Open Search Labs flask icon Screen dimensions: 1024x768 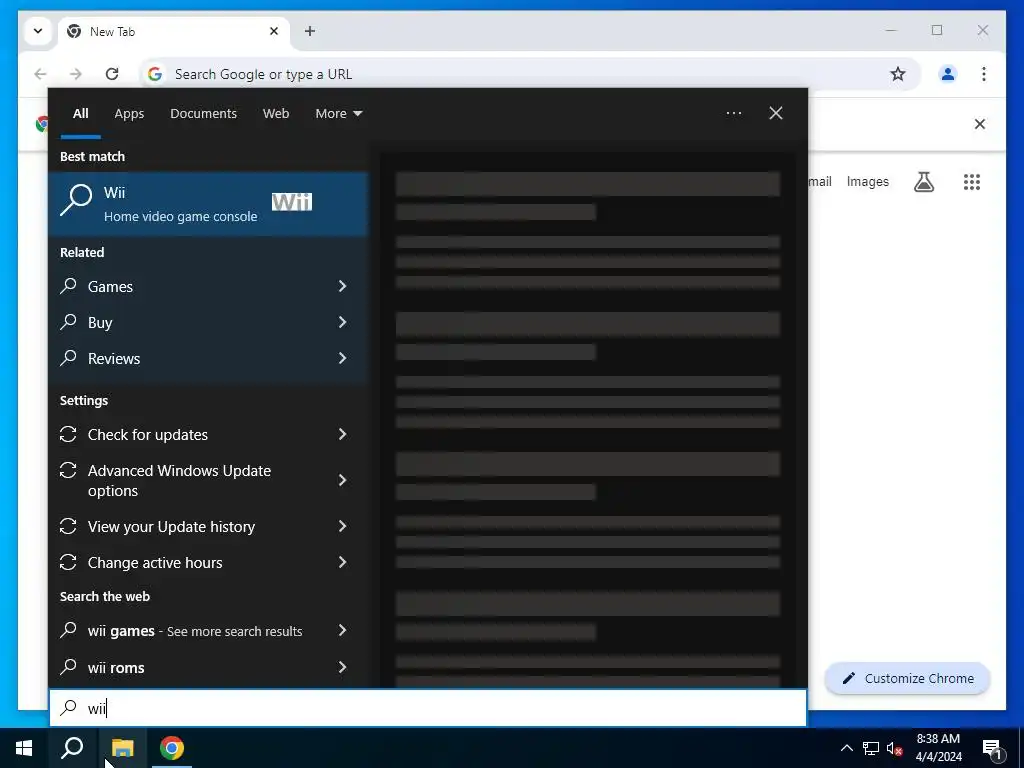point(923,182)
